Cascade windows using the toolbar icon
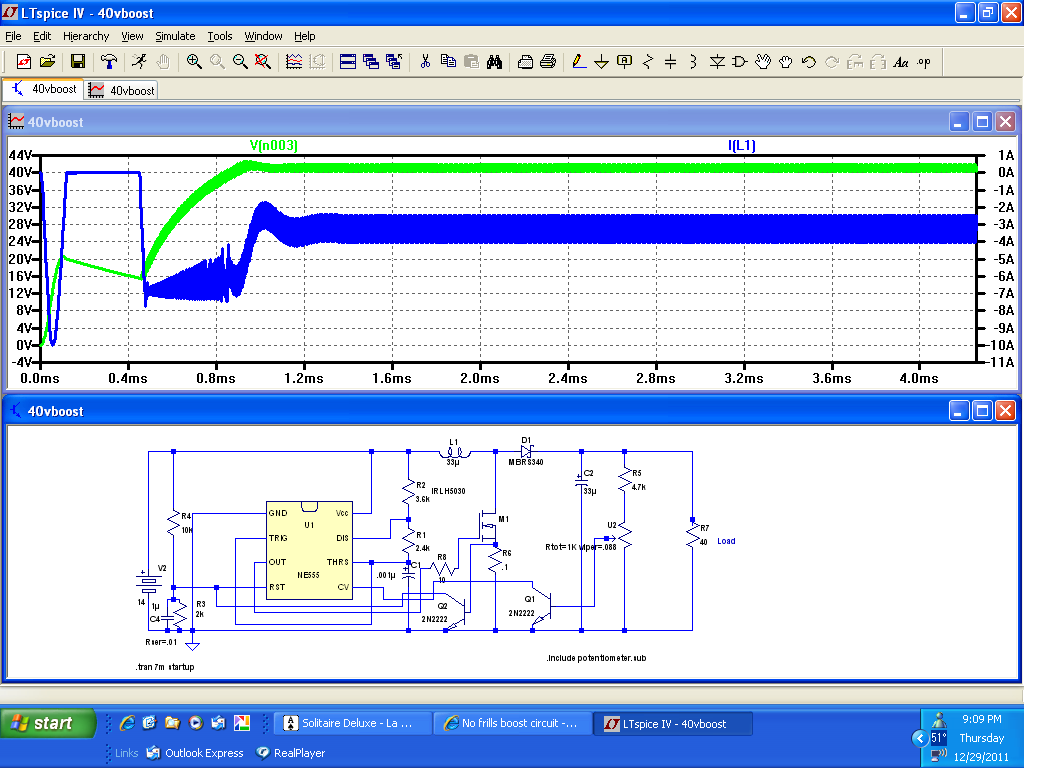The image size is (1042, 770). point(371,62)
